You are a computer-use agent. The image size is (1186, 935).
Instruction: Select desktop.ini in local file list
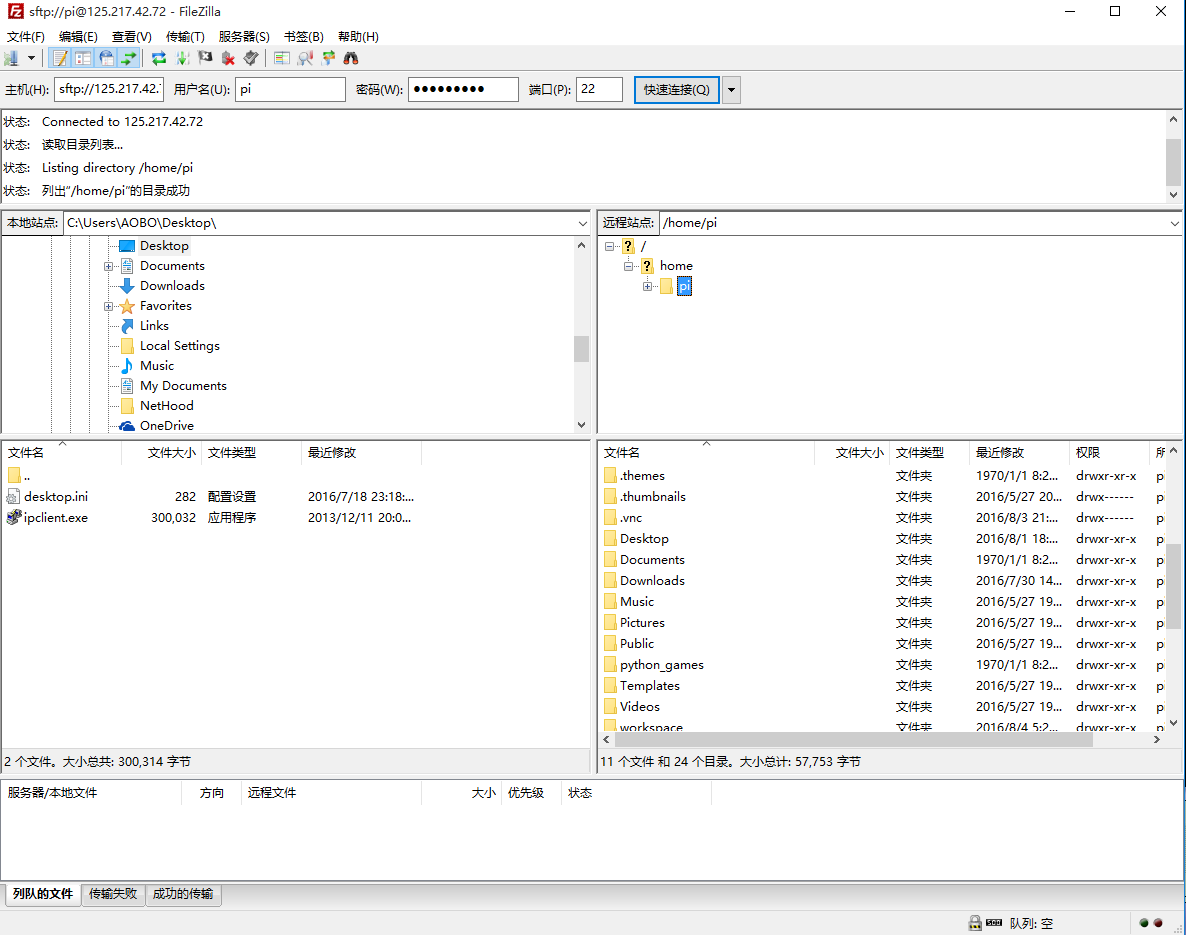(55, 497)
